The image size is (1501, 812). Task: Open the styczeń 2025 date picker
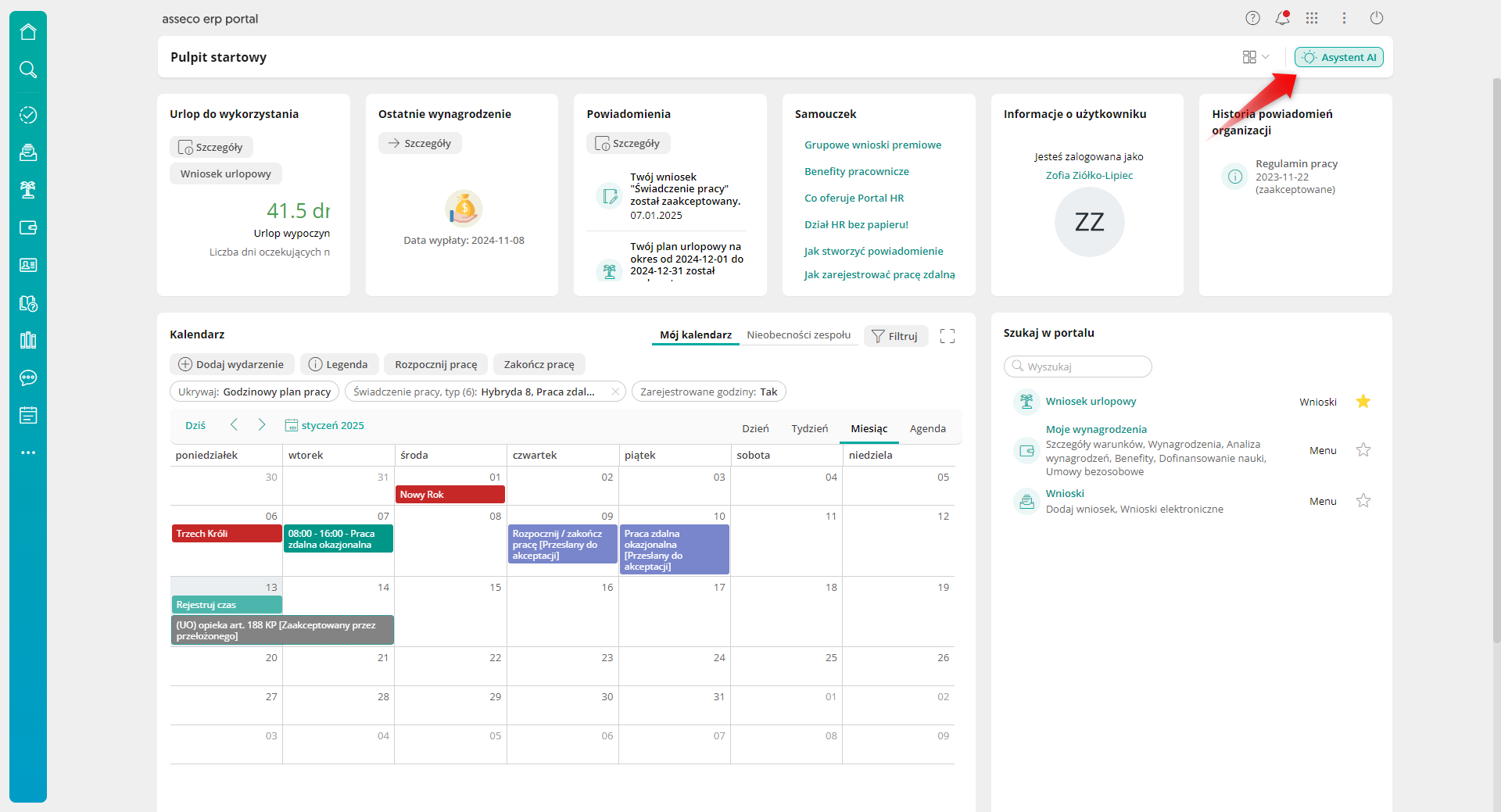[324, 425]
